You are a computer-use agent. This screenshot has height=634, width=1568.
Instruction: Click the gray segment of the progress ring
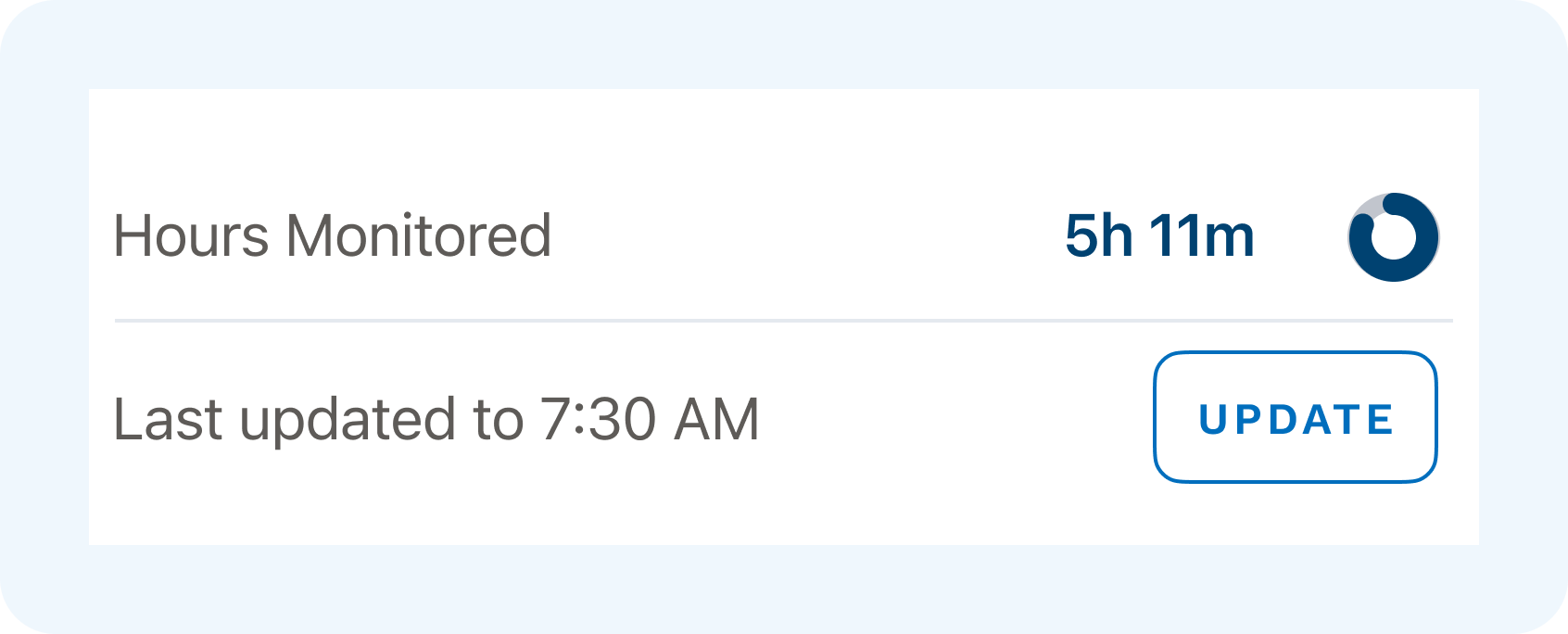1370,206
